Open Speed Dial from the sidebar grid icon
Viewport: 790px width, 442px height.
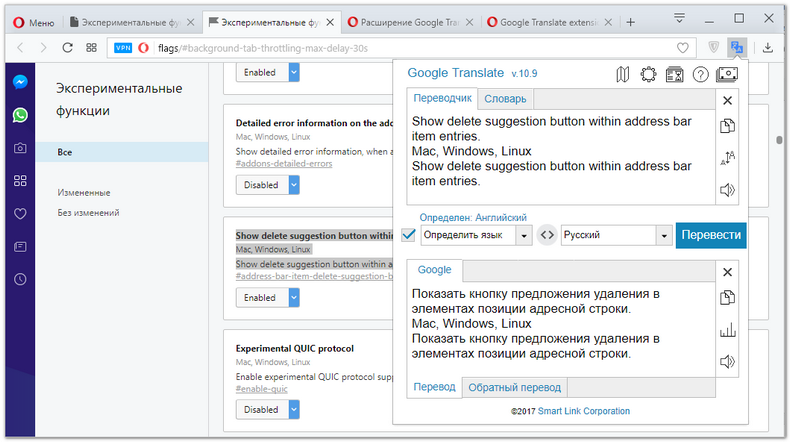[20, 181]
